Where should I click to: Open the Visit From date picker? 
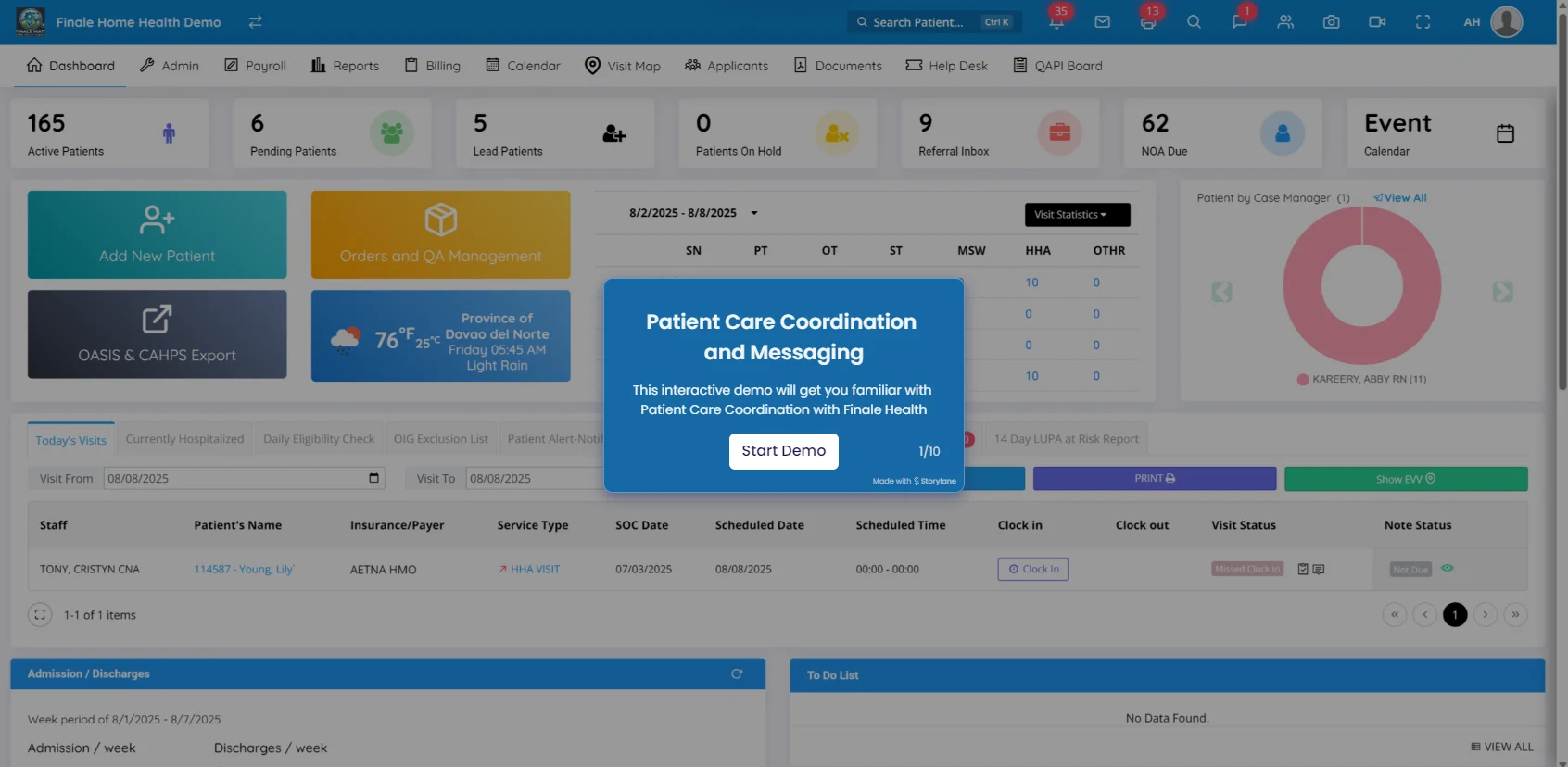(373, 479)
